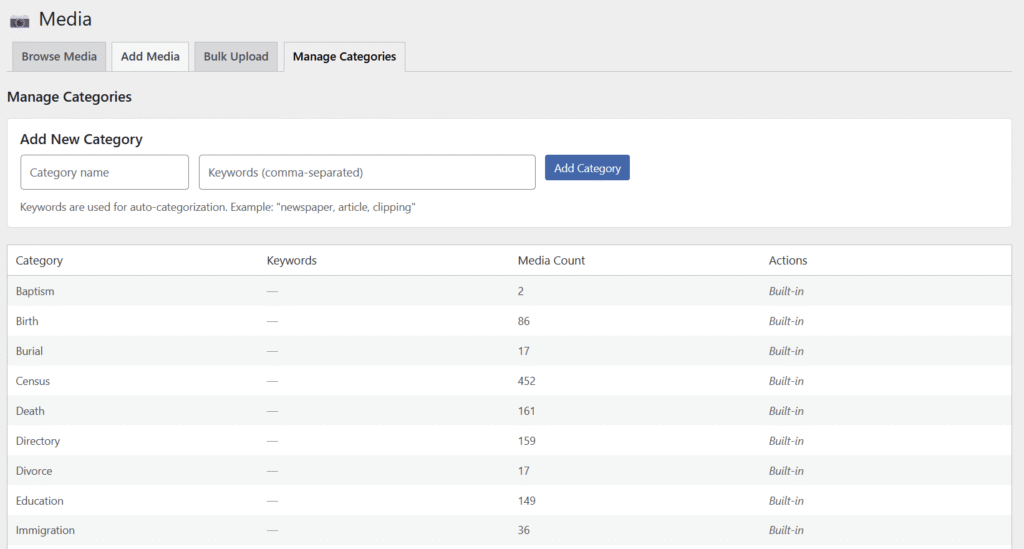This screenshot has width=1024, height=549.
Task: Click the Keywords column header
Action: tap(291, 261)
